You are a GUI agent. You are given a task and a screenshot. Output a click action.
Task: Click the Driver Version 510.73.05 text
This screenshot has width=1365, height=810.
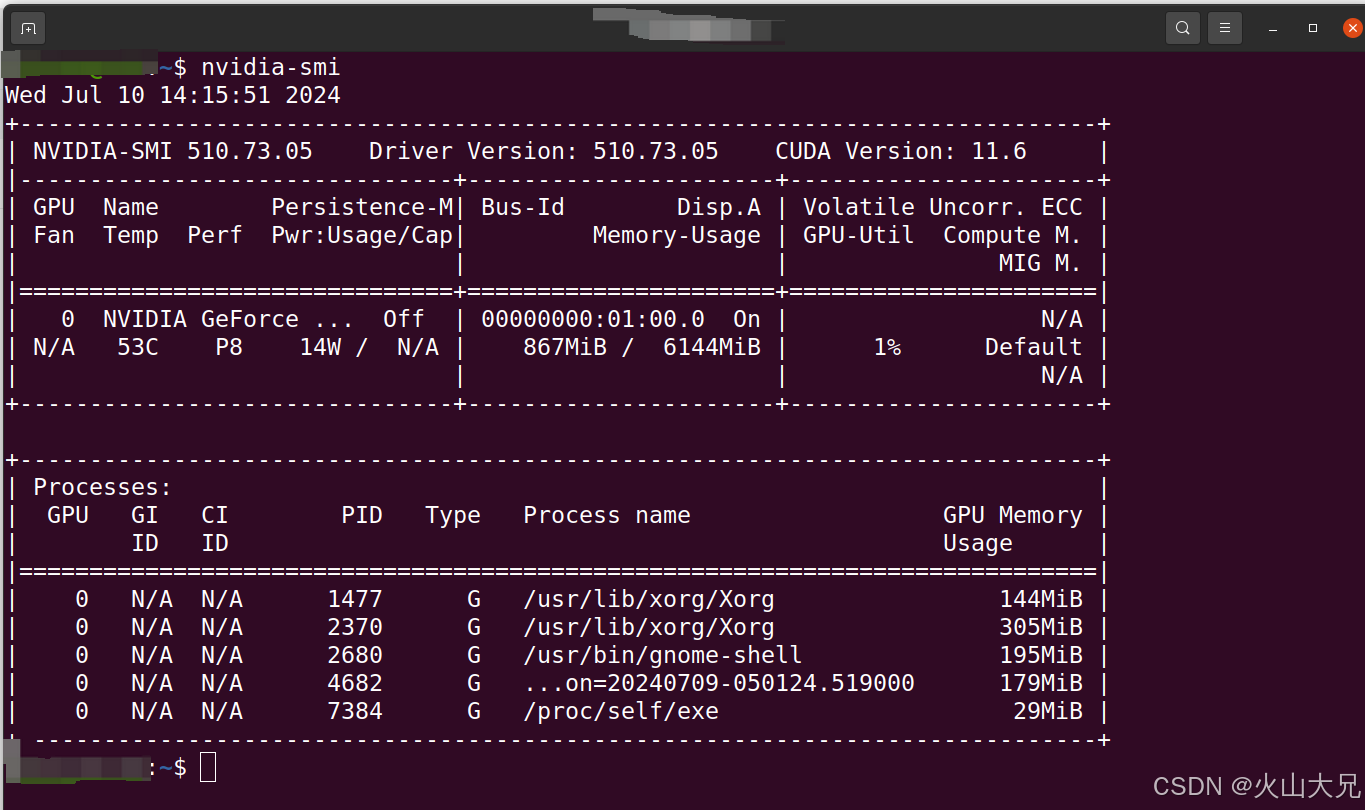click(x=543, y=151)
